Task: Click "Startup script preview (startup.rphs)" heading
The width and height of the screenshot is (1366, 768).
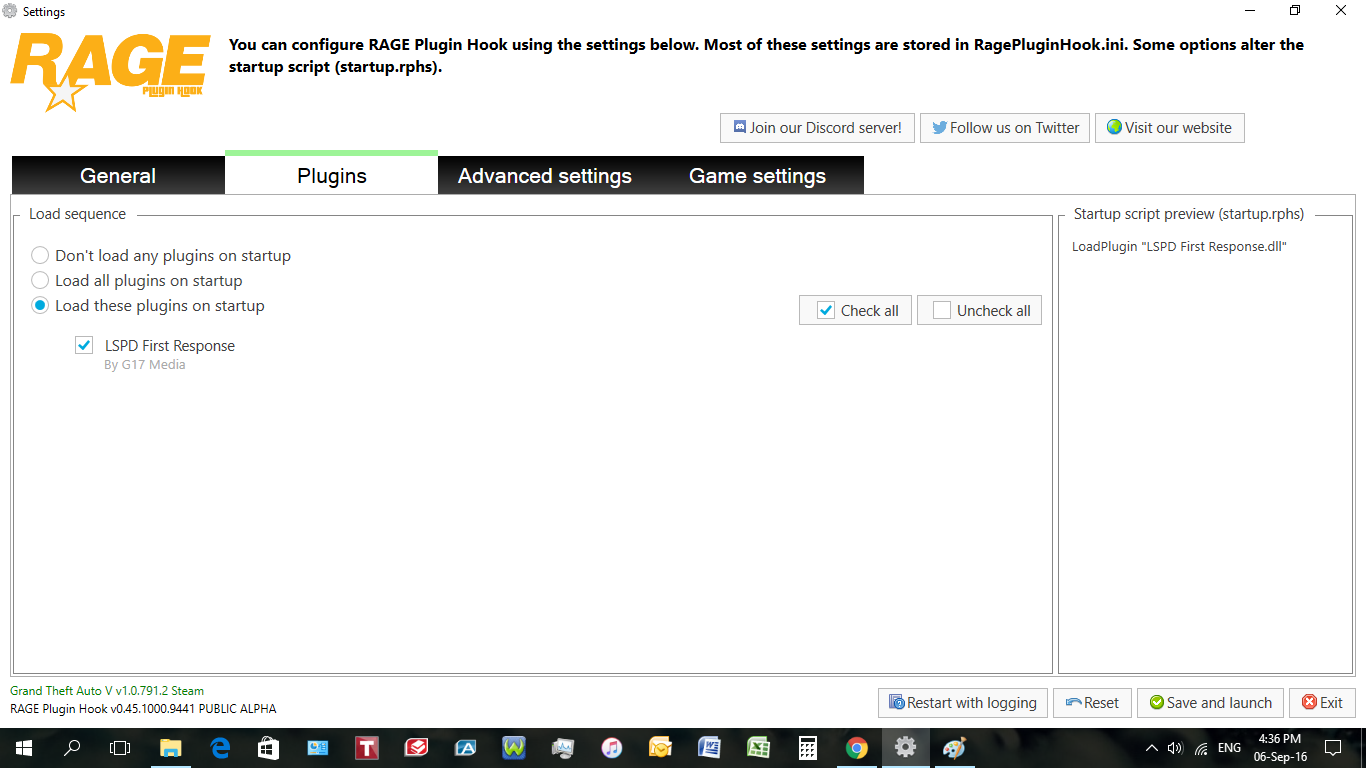Action: coord(1189,214)
